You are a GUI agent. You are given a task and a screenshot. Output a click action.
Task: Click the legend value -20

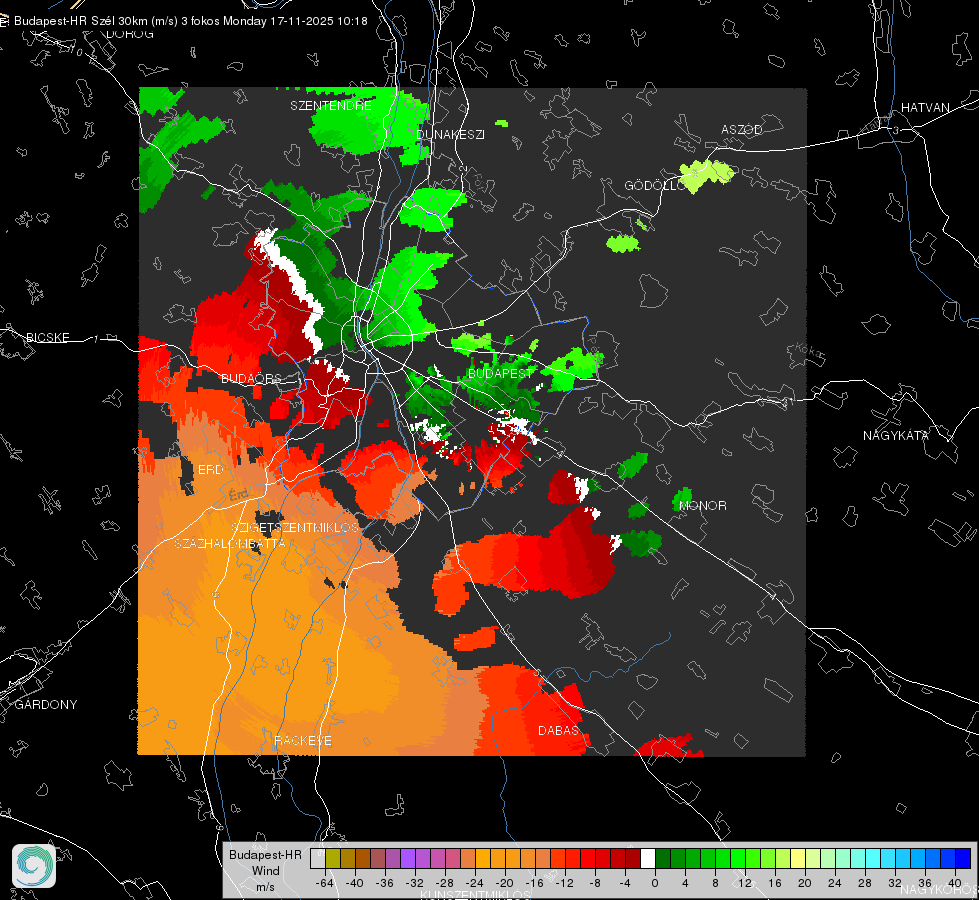coord(504,883)
